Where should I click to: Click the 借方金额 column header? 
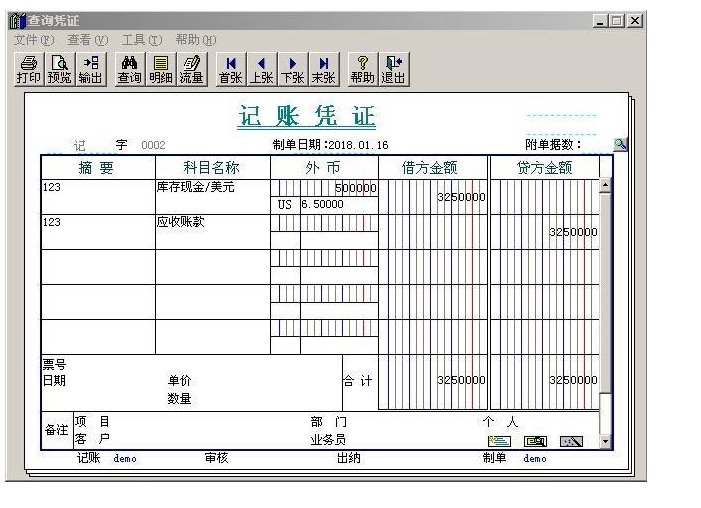pyautogui.click(x=433, y=168)
